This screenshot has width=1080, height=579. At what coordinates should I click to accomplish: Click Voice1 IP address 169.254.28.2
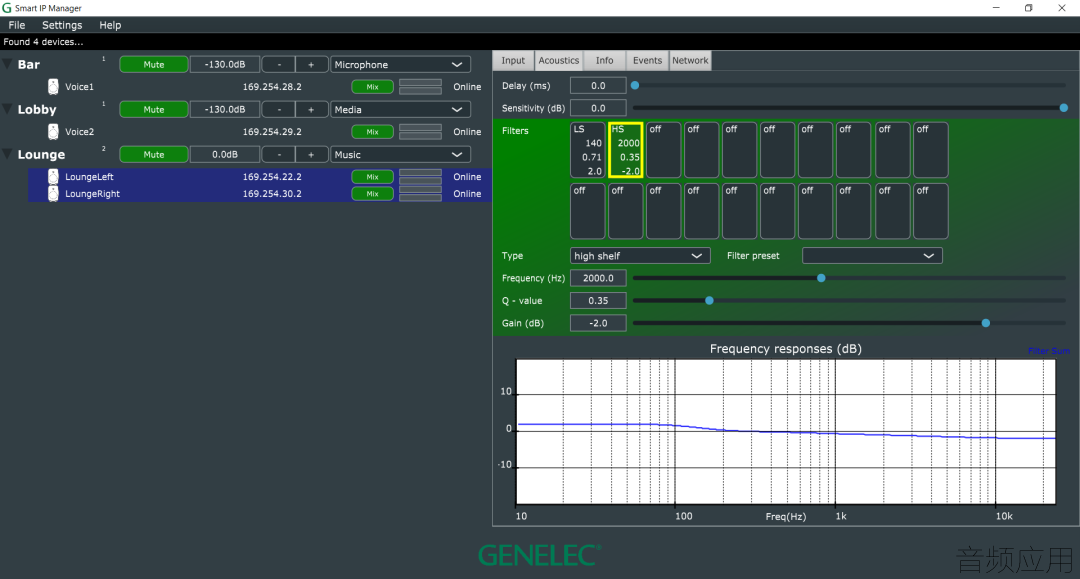coord(272,87)
